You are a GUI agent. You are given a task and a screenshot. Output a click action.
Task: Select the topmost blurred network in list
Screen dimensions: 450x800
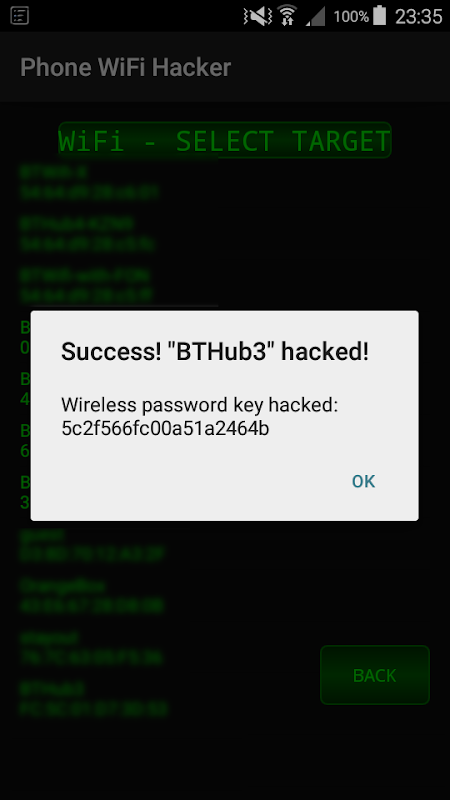coord(89,182)
